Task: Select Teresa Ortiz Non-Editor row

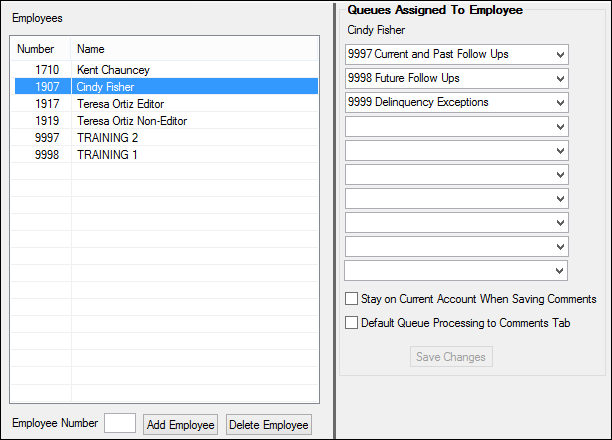Action: click(x=131, y=121)
